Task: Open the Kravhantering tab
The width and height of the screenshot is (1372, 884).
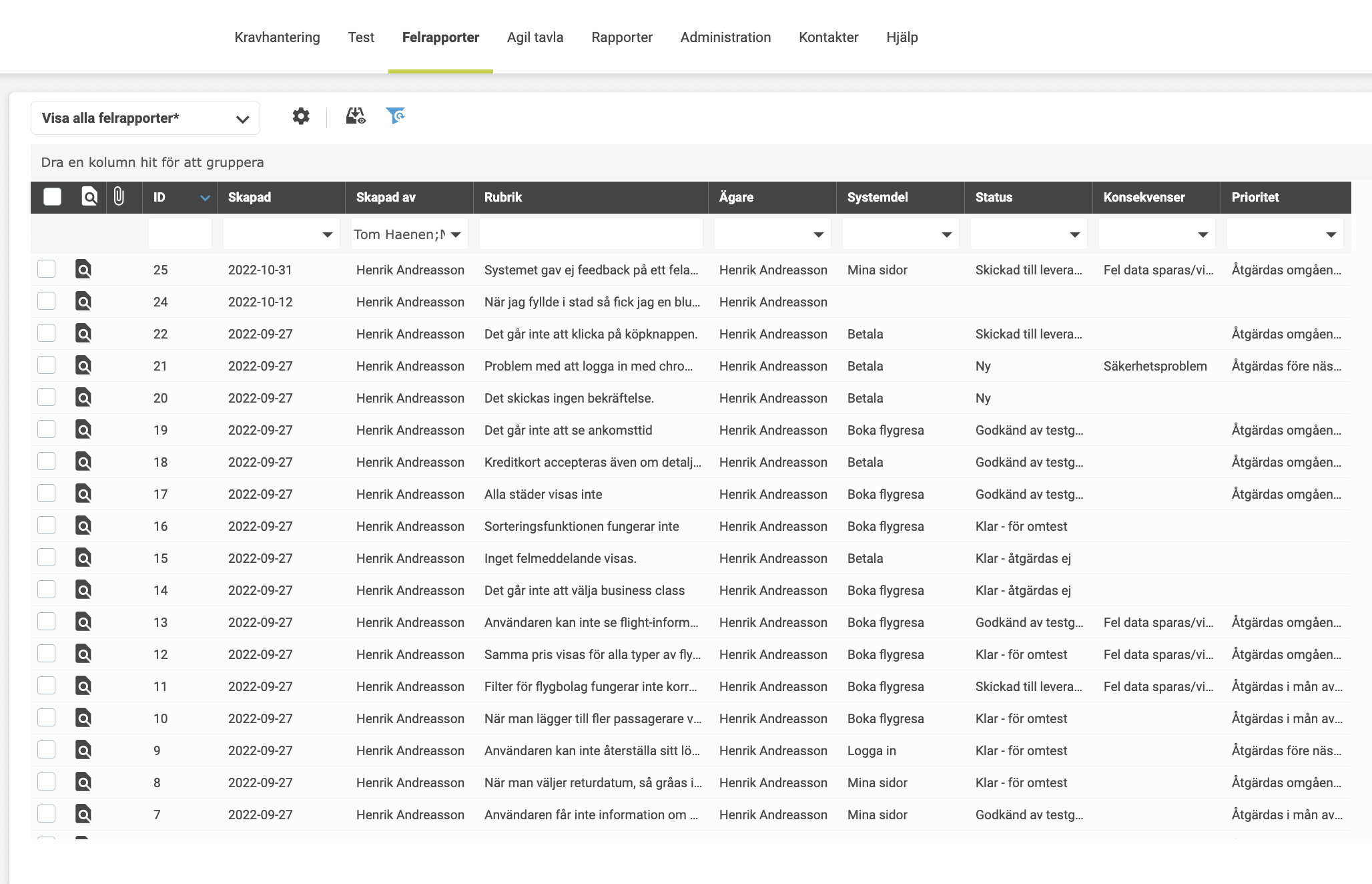Action: pyautogui.click(x=277, y=37)
